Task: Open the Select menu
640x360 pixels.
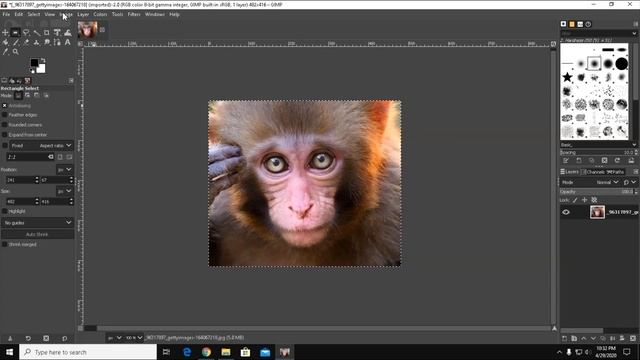Action: click(x=34, y=14)
